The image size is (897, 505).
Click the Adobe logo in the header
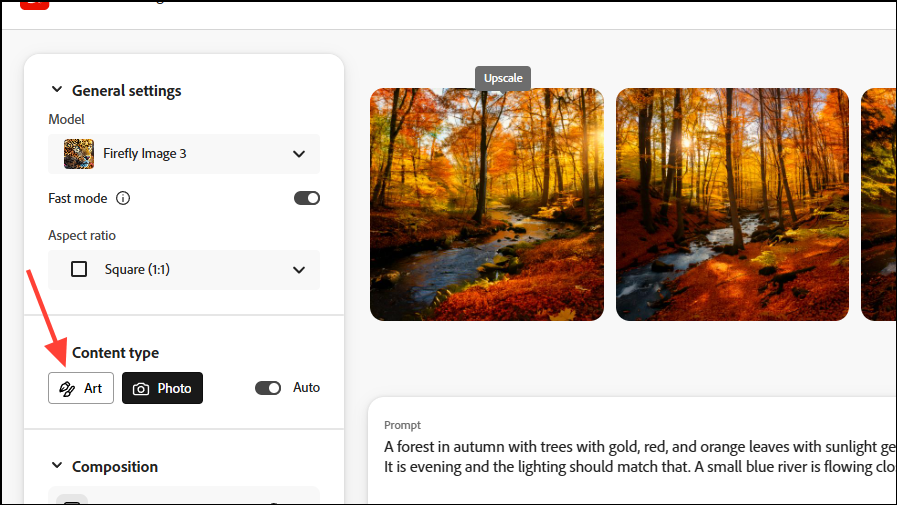tap(34, 5)
